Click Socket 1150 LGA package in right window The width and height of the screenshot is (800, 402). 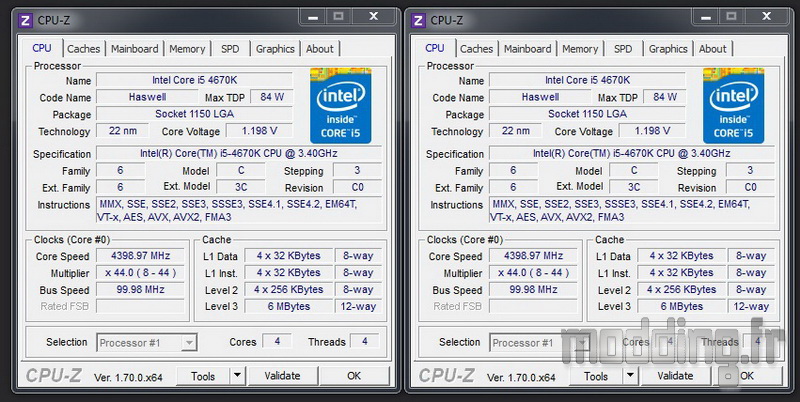pos(587,114)
